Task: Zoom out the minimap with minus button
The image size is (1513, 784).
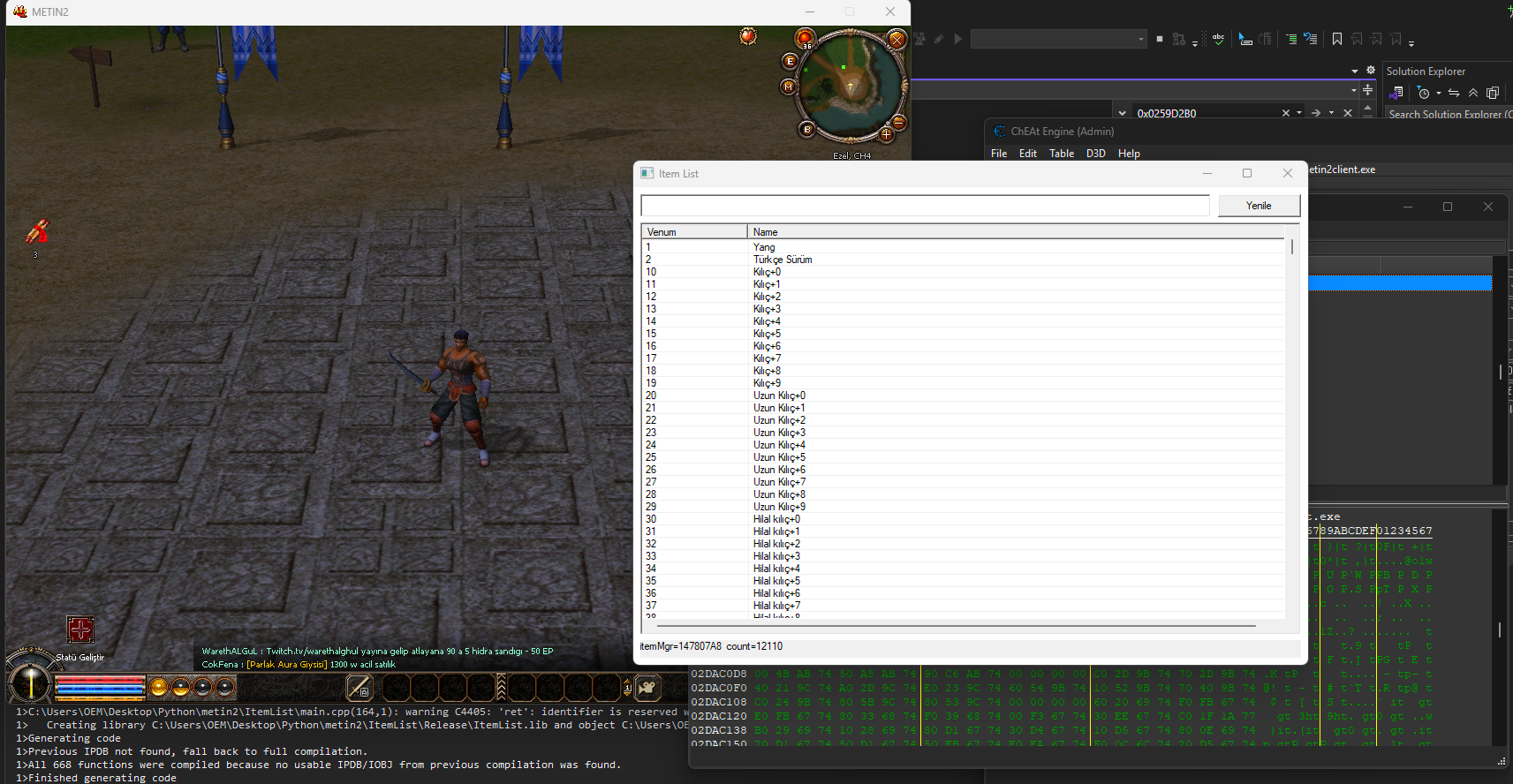Action: (x=898, y=122)
